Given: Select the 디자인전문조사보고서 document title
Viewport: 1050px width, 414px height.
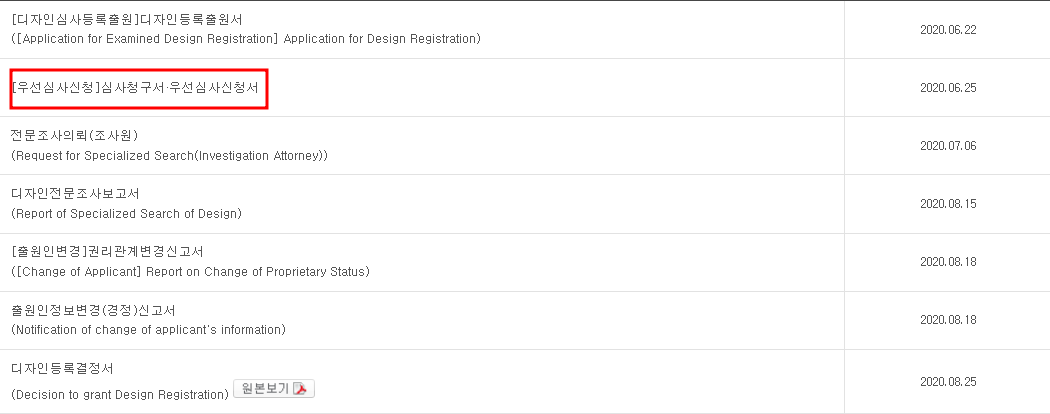Looking at the screenshot, I should 76,194.
